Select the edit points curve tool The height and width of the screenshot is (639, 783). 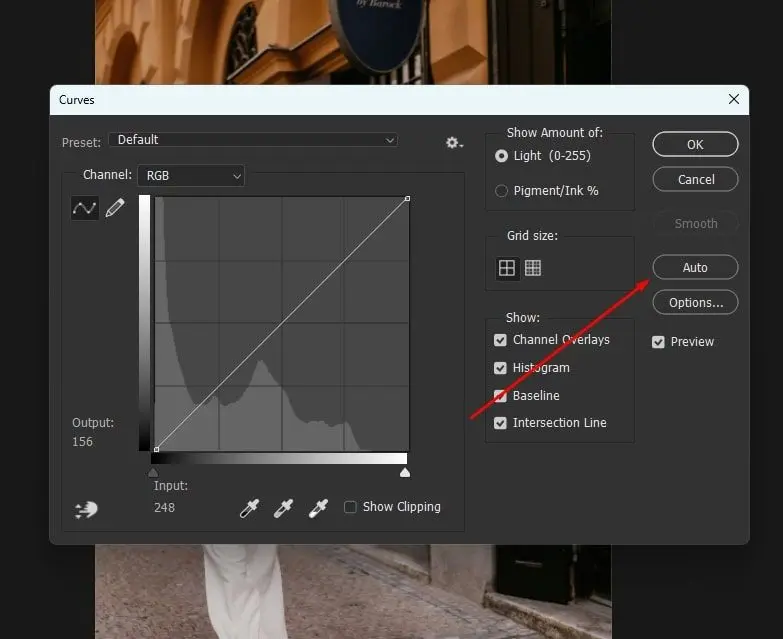[x=84, y=208]
